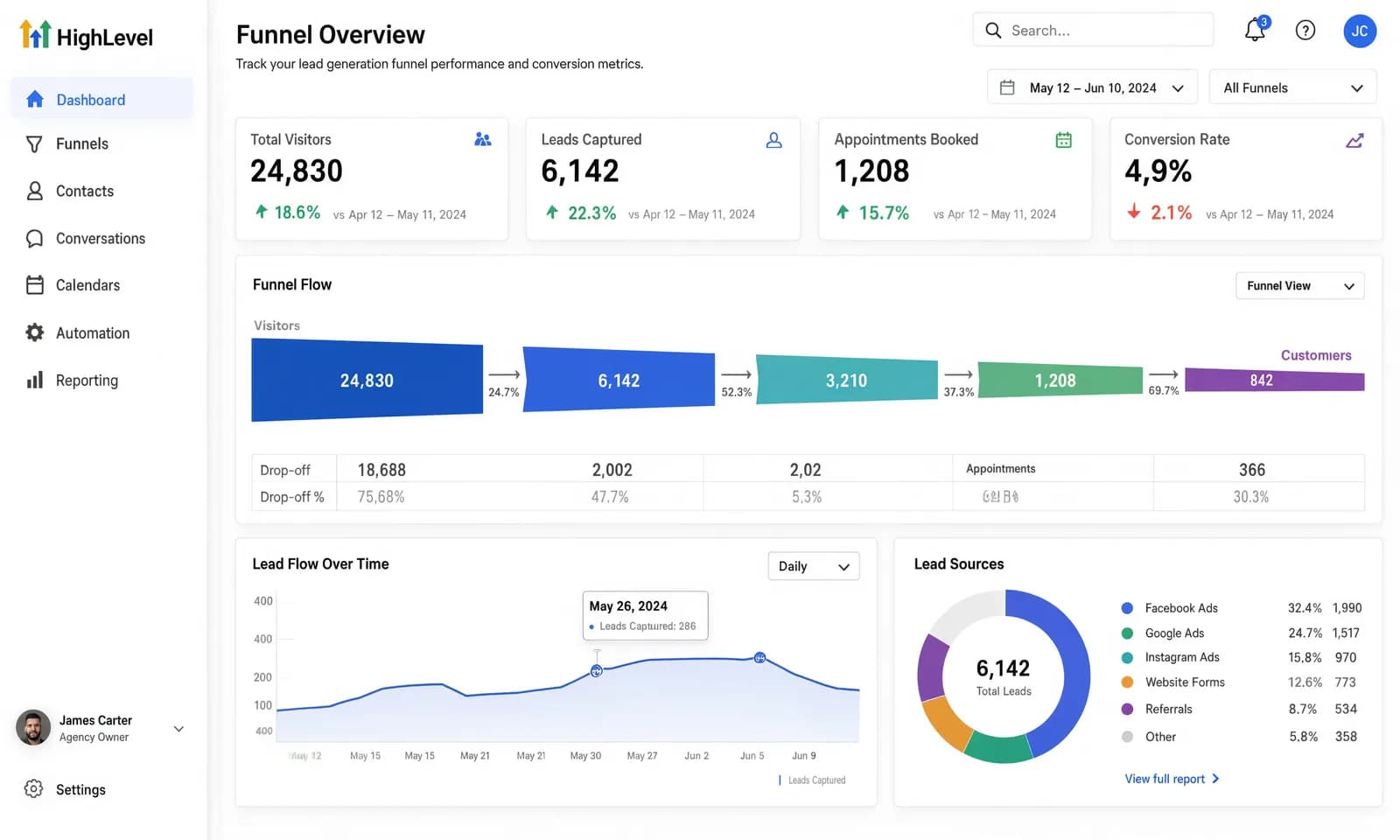Click the Reporting bar chart icon
Screen dimensions: 1400x840
click(x=35, y=380)
